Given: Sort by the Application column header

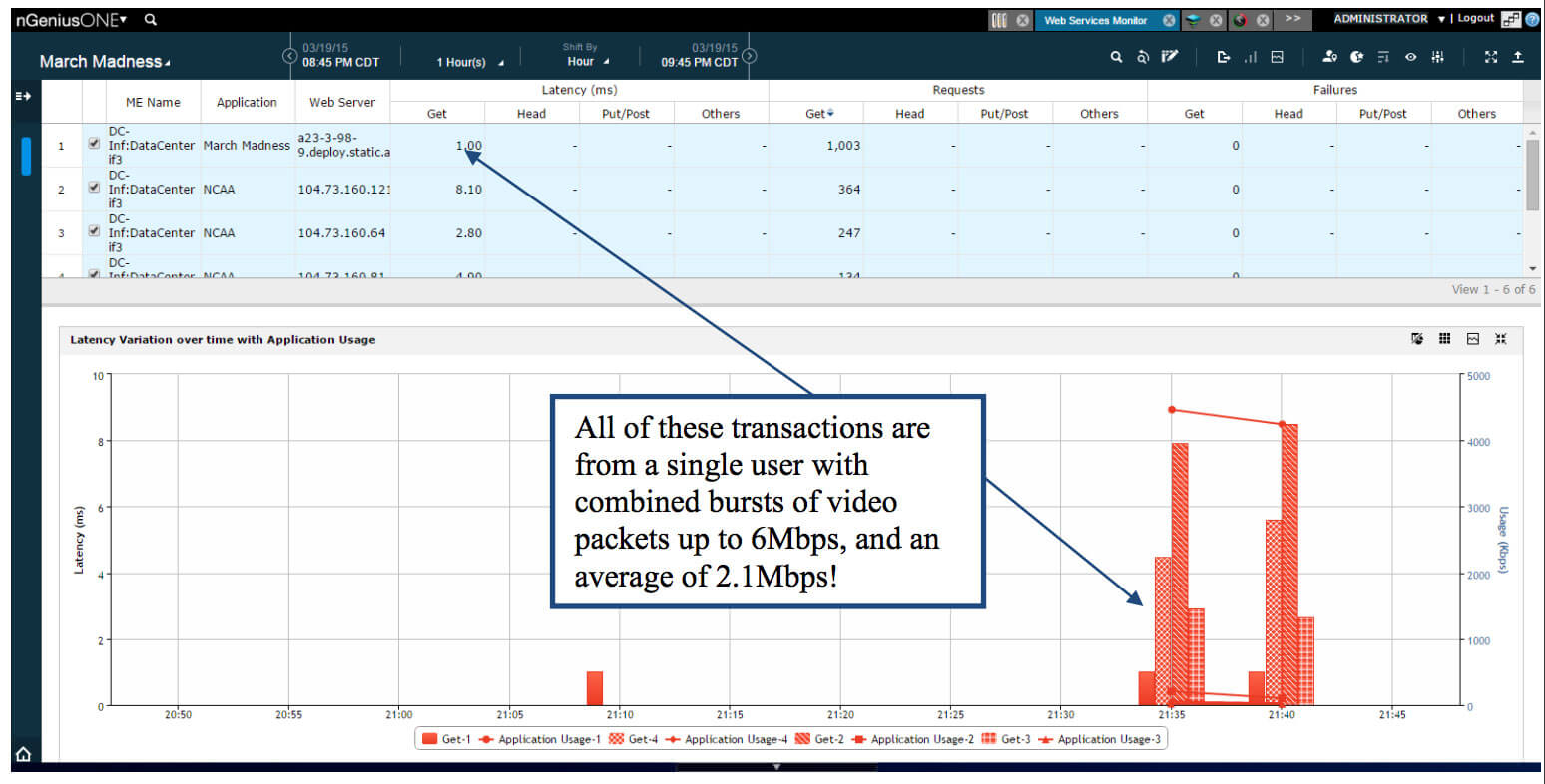Looking at the screenshot, I should point(247,102).
